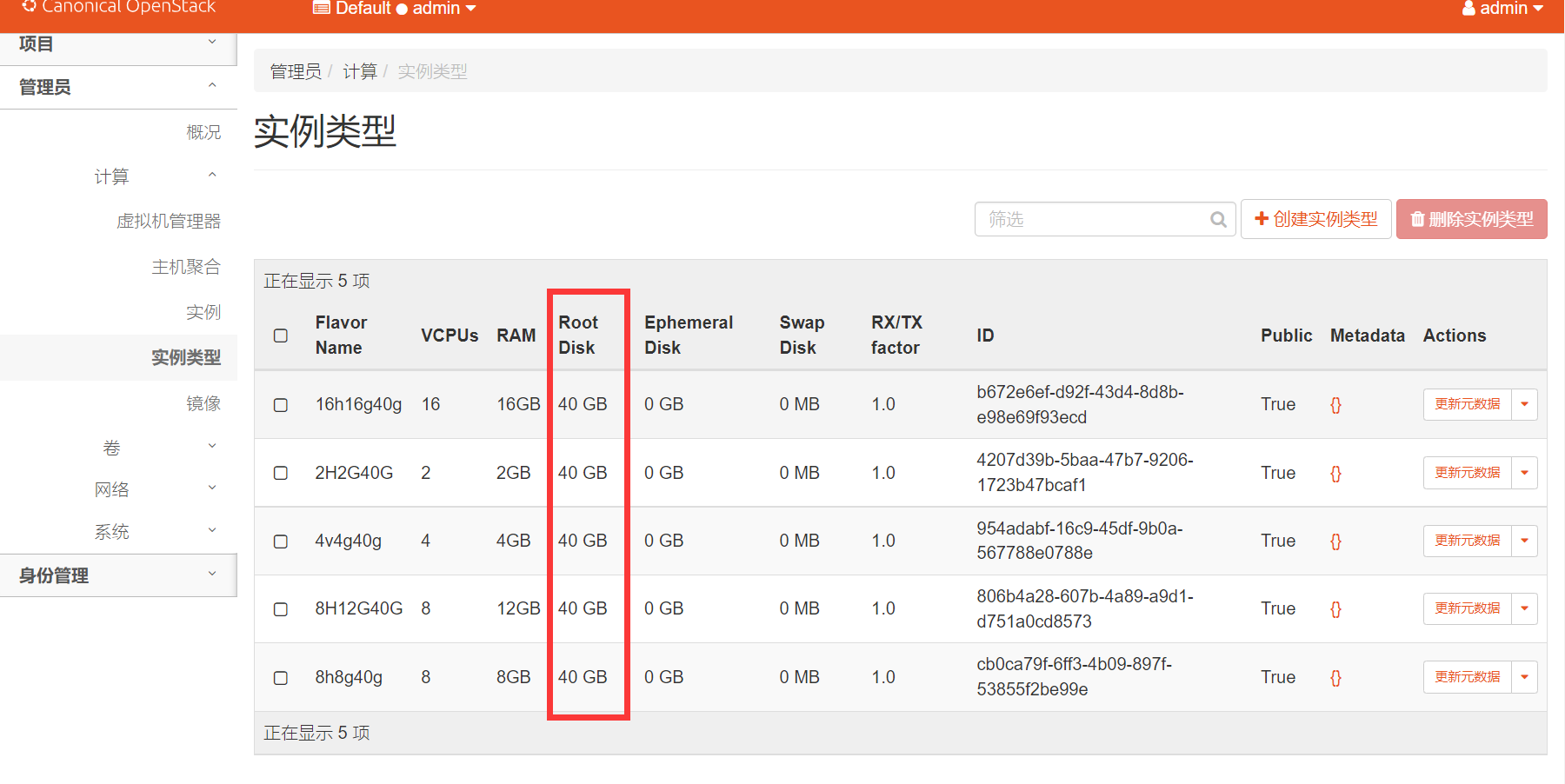Click the create flavor button with plus icon

click(1315, 219)
